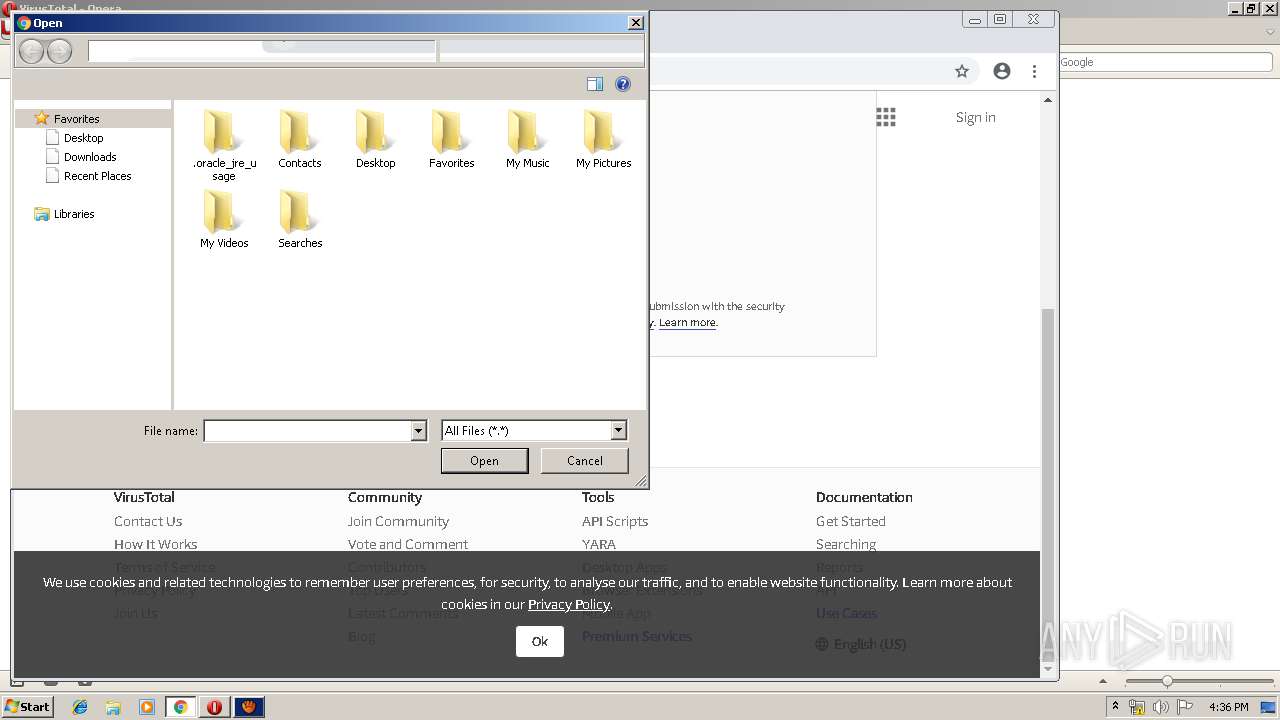Open the My Videos folder
The image size is (1280, 720).
pyautogui.click(x=224, y=219)
